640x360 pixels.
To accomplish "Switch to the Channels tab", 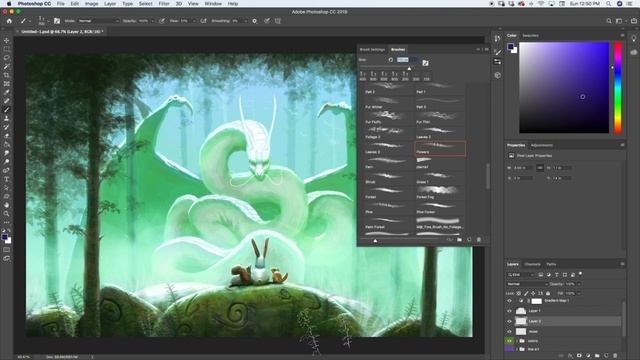I will tap(532, 264).
